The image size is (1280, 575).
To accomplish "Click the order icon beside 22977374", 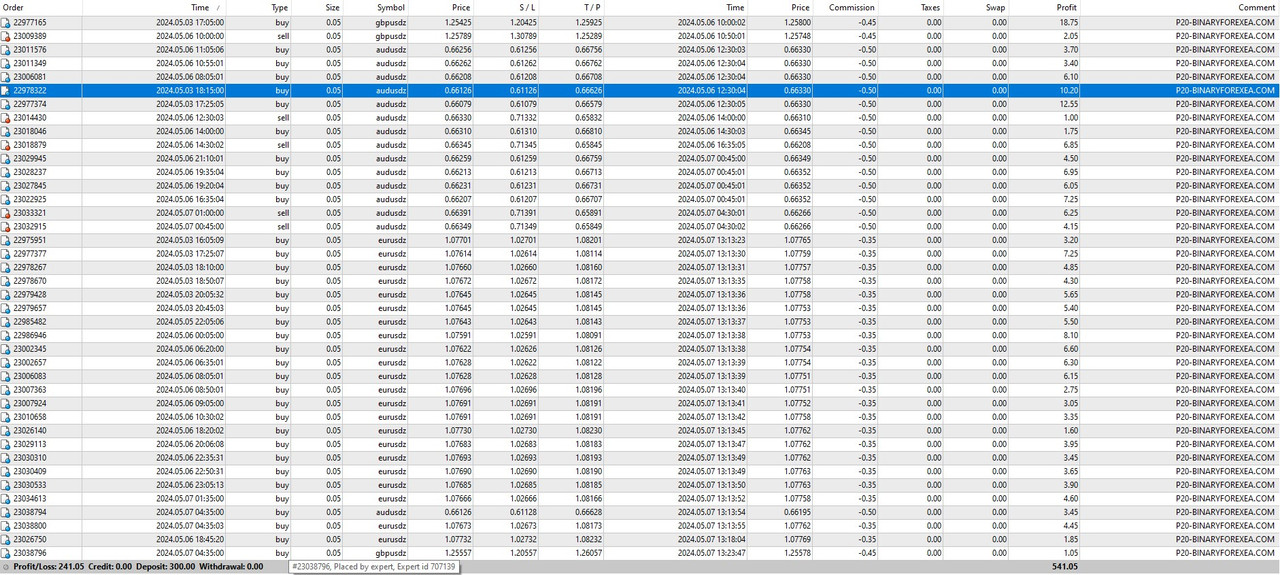I will pos(6,104).
